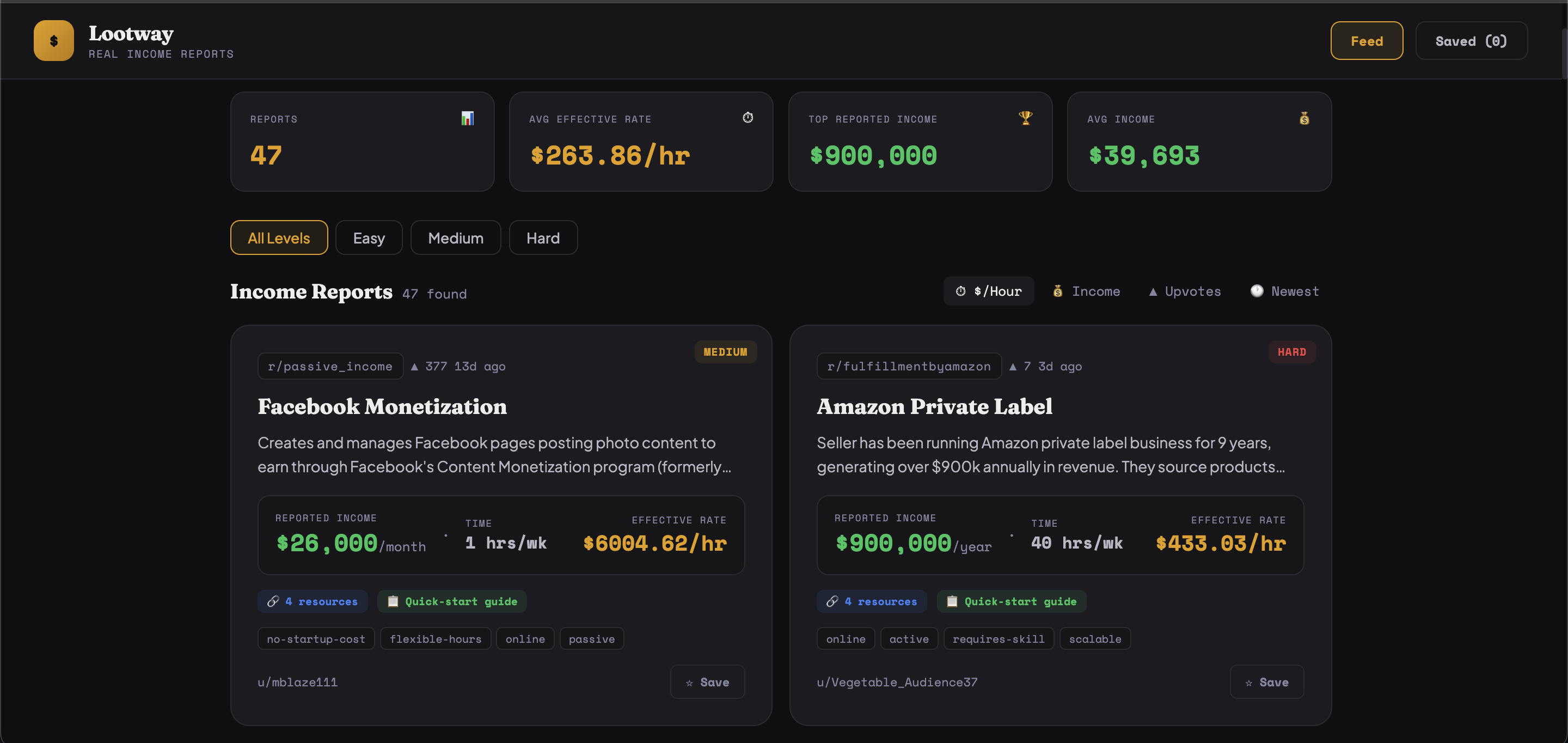Click the flexible-hours tag
The image size is (1568, 743).
click(x=435, y=638)
